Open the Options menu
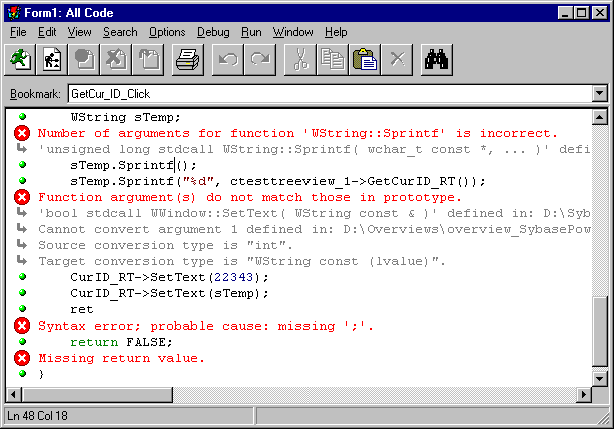Viewport: 614px width, 429px height. click(167, 32)
